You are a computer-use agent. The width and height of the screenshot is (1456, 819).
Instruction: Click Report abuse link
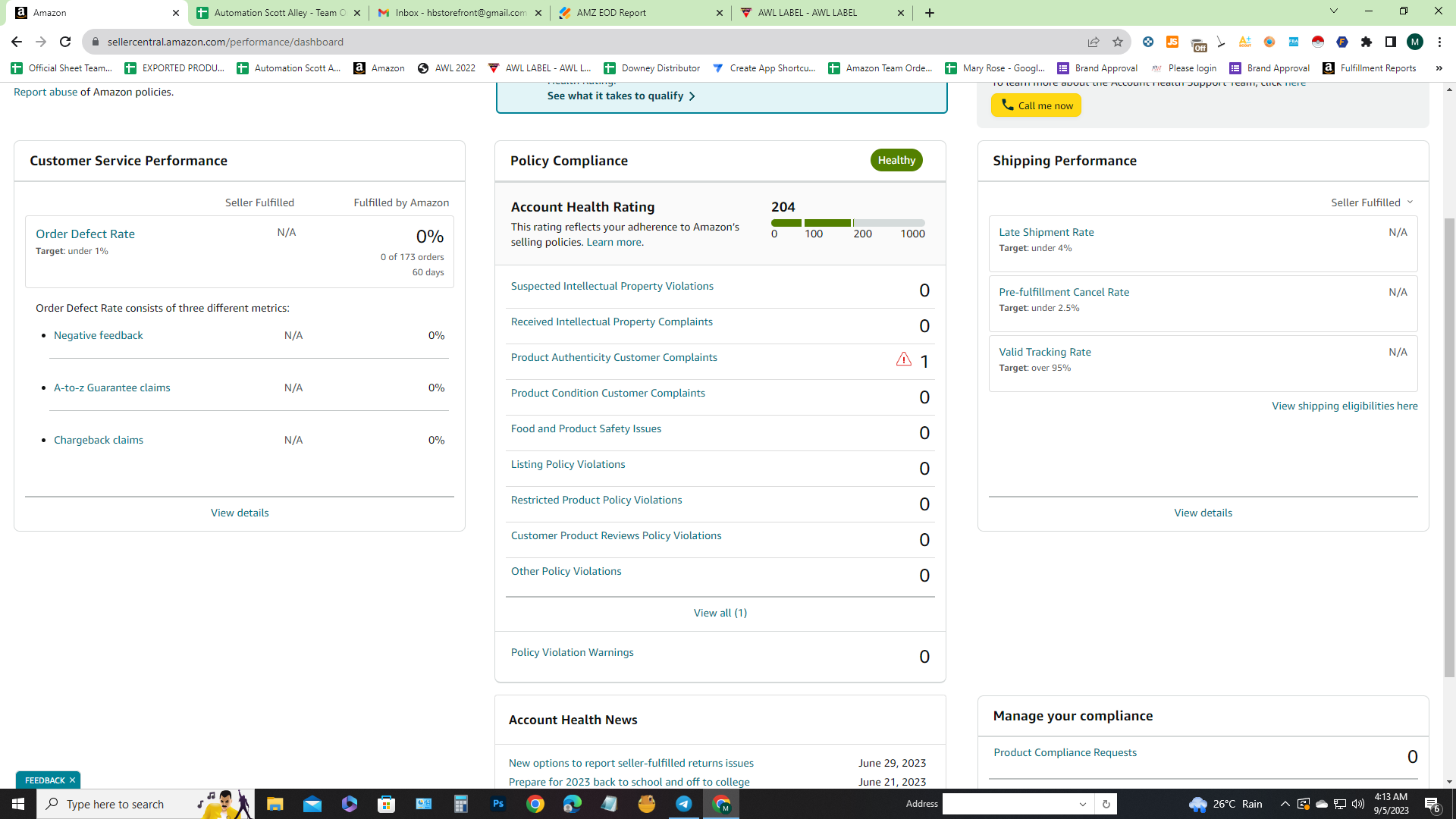(x=45, y=92)
